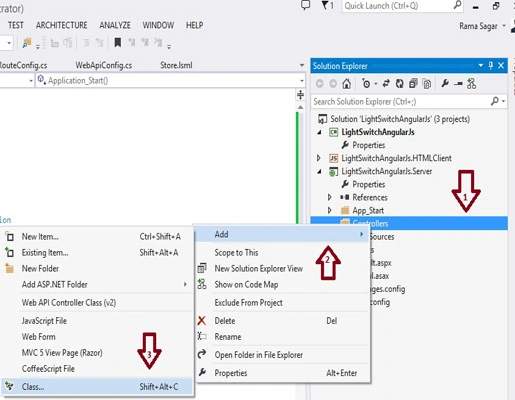
Task: Click Solution Explorer Forward button
Action: tap(333, 84)
